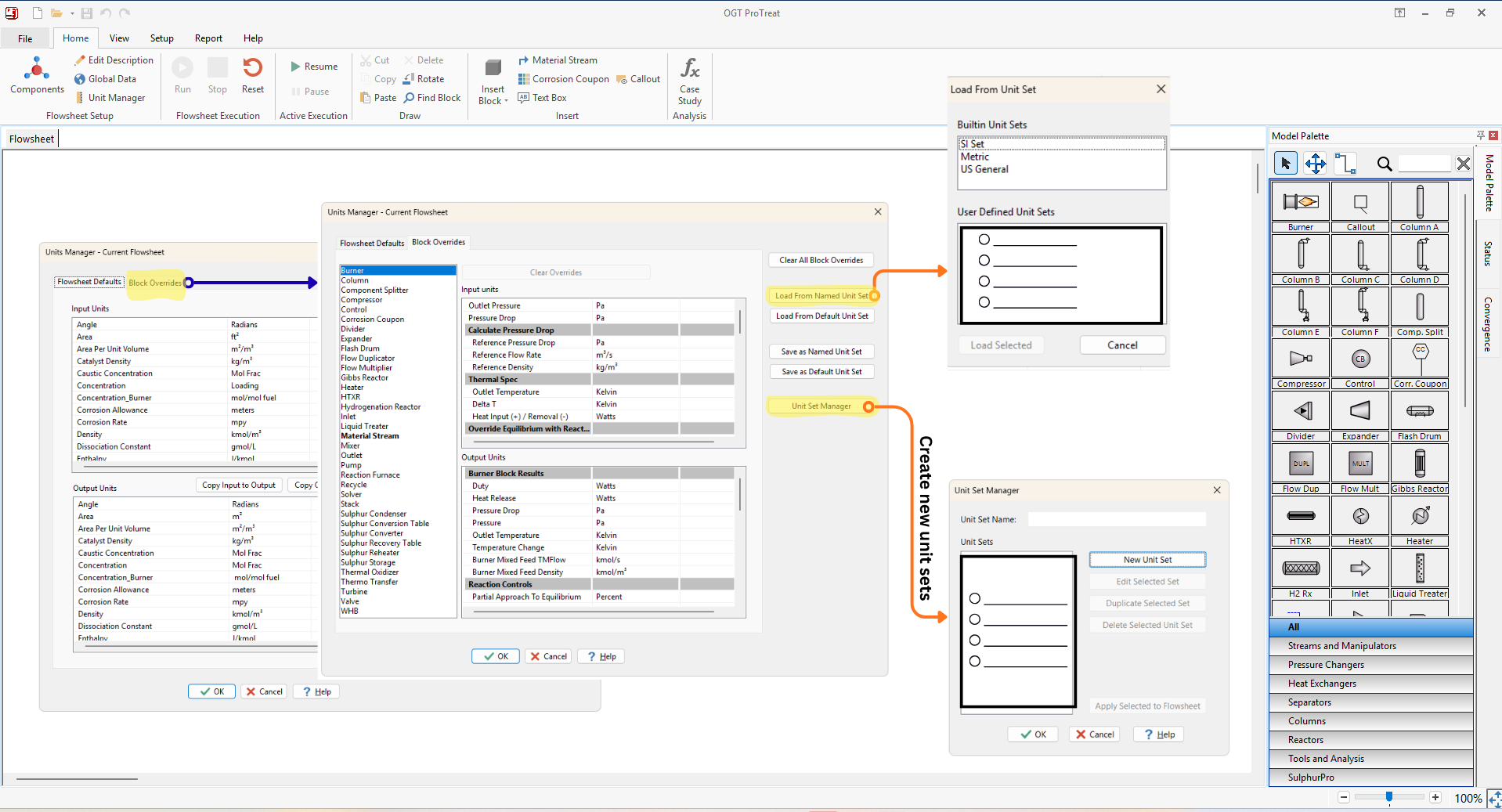This screenshot has height=812, width=1502.
Task: Expand the Pressure Changers palette category
Action: [x=1370, y=665]
